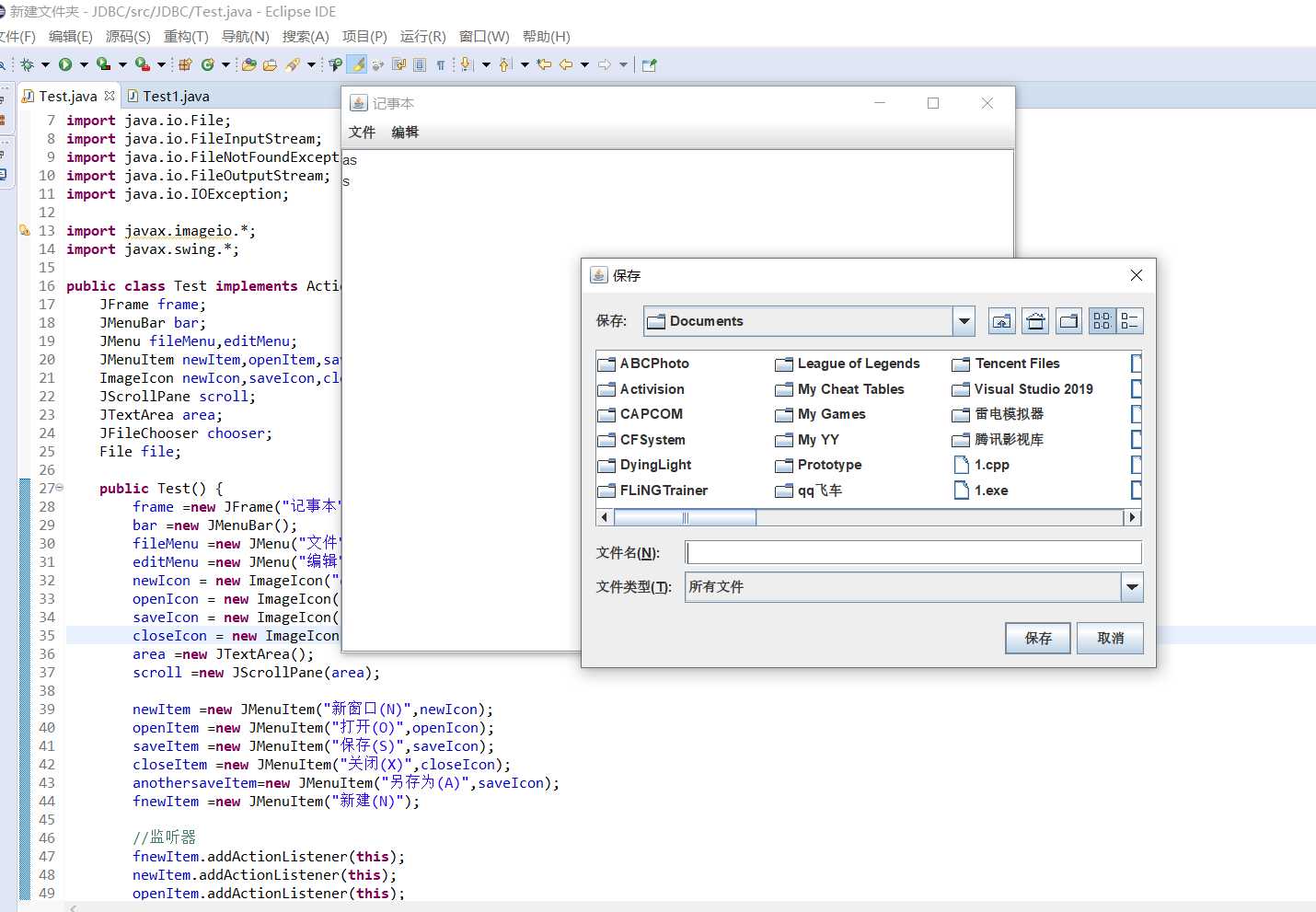Switch file chooser to Details view

[1130, 321]
